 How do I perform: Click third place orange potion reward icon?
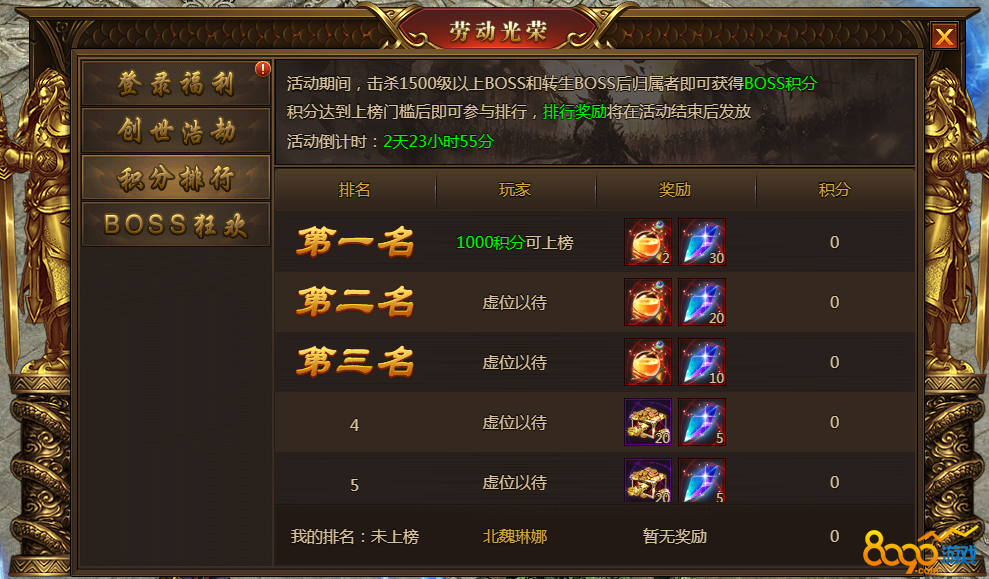(648, 362)
